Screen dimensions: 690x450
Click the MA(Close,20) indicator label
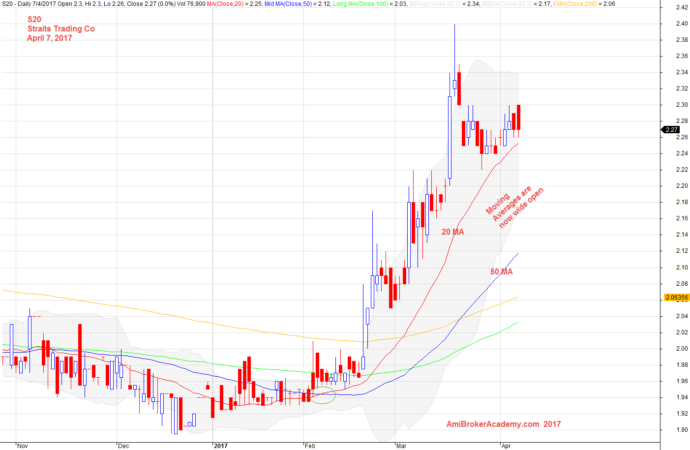pos(225,4)
